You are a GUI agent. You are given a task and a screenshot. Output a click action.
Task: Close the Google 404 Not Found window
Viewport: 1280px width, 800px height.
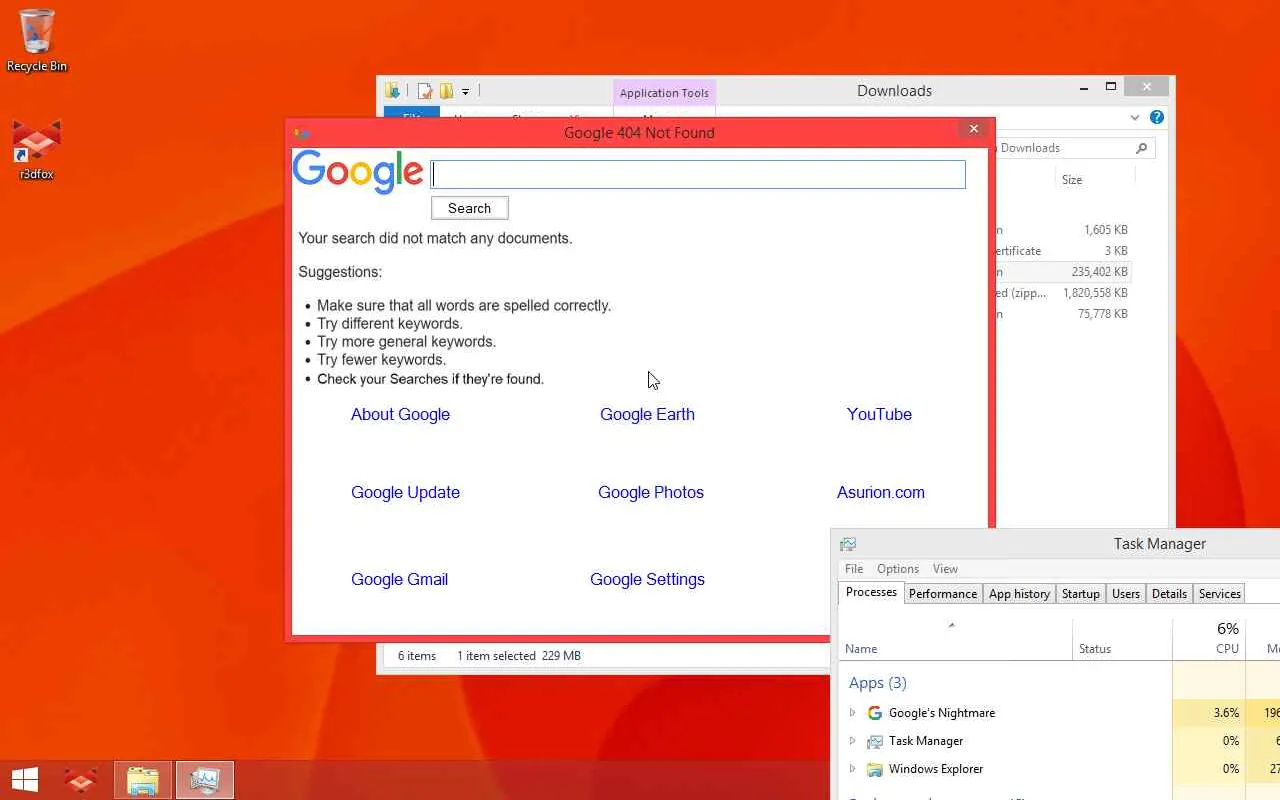click(974, 129)
